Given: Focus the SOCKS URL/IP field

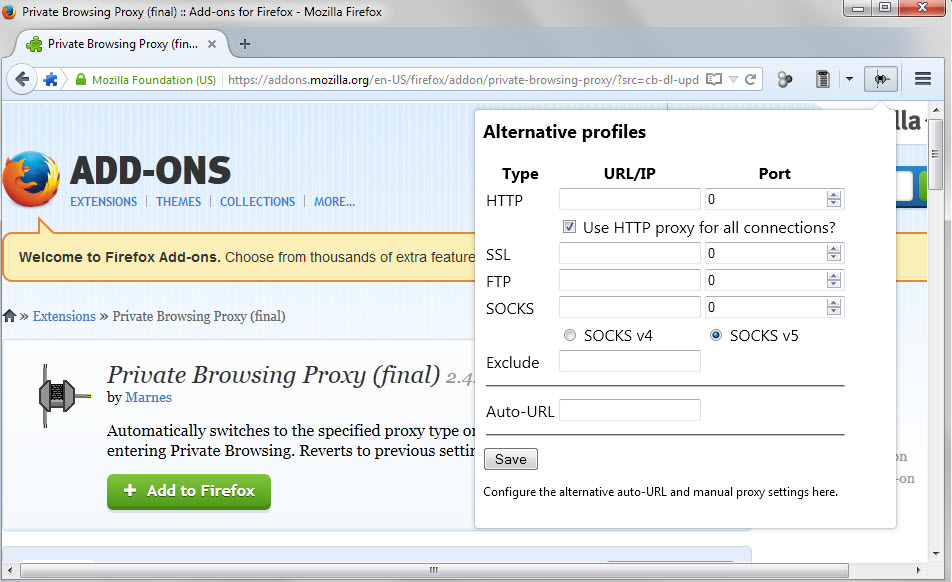Looking at the screenshot, I should (x=630, y=307).
